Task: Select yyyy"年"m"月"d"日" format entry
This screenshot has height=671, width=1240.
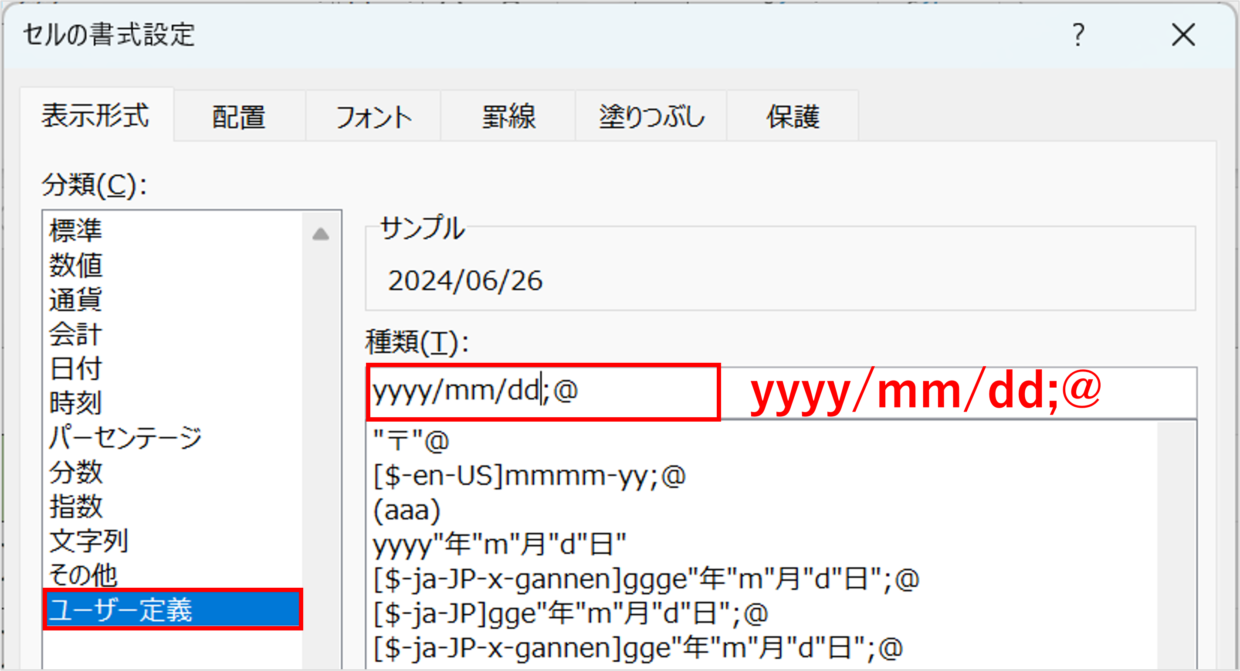Action: [x=499, y=545]
